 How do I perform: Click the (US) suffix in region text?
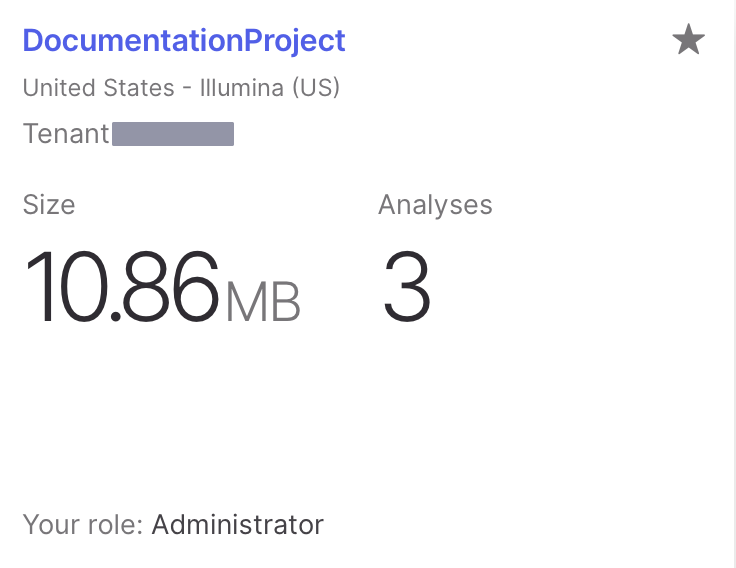pos(316,88)
